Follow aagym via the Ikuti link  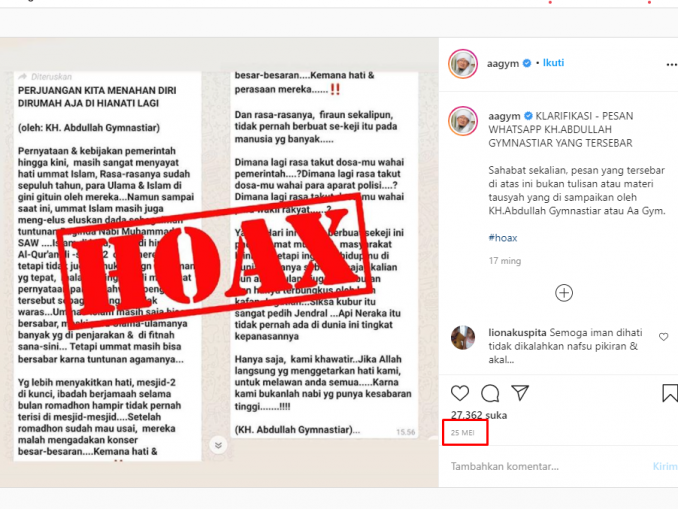tap(553, 63)
